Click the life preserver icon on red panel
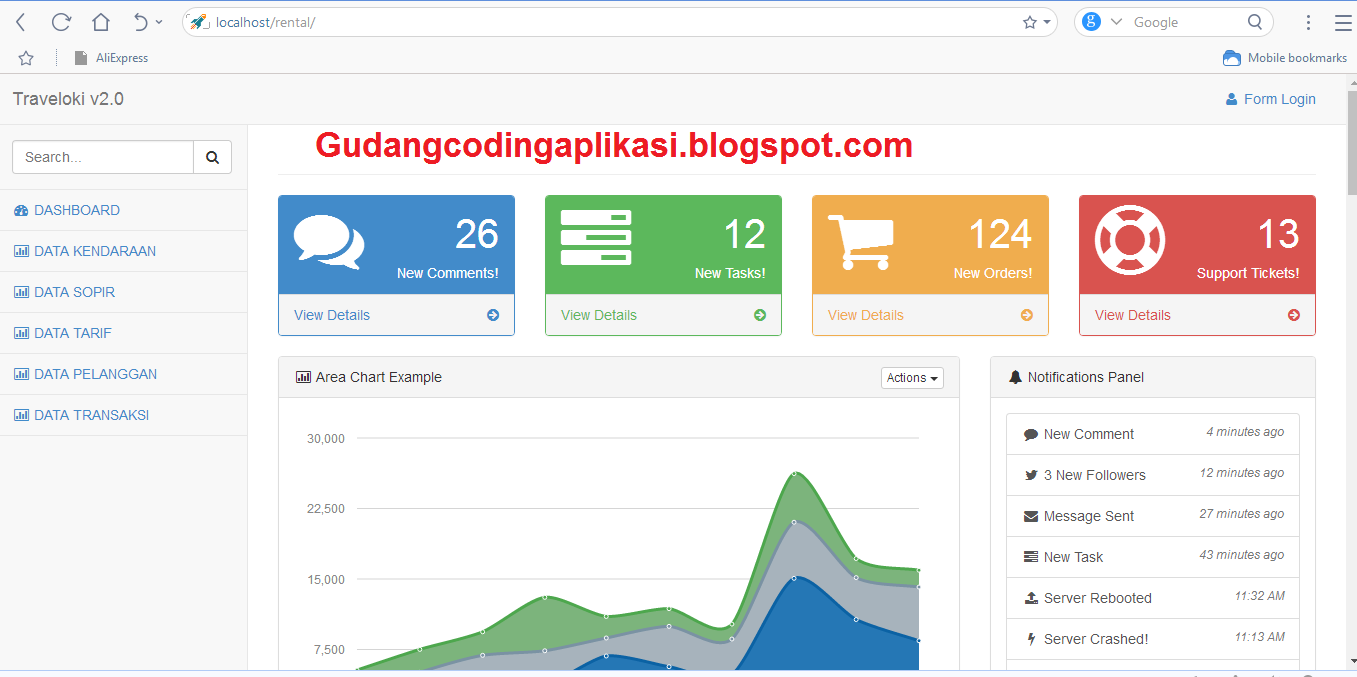The image size is (1357, 677). point(1130,238)
